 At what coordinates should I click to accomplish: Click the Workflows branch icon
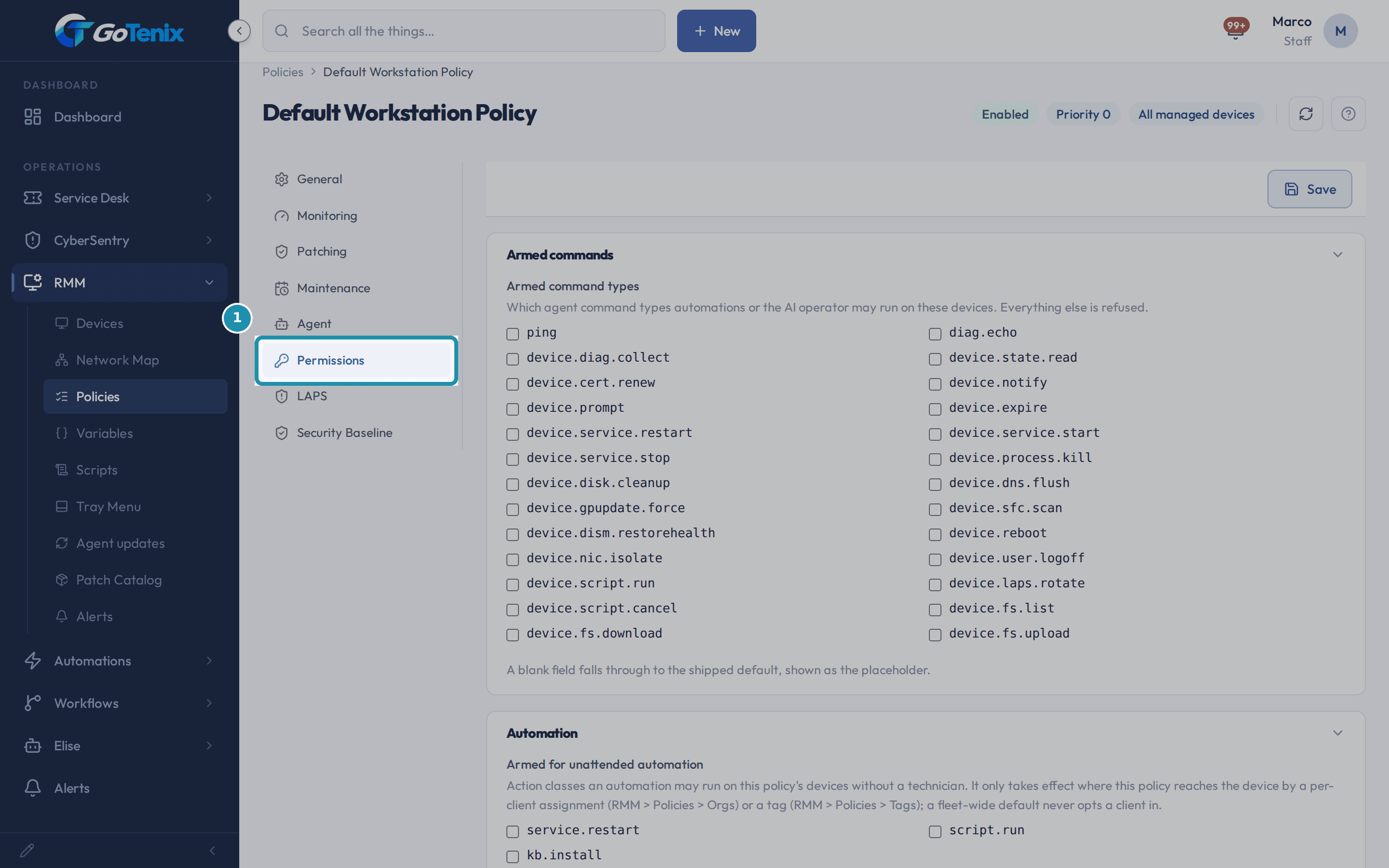click(33, 703)
